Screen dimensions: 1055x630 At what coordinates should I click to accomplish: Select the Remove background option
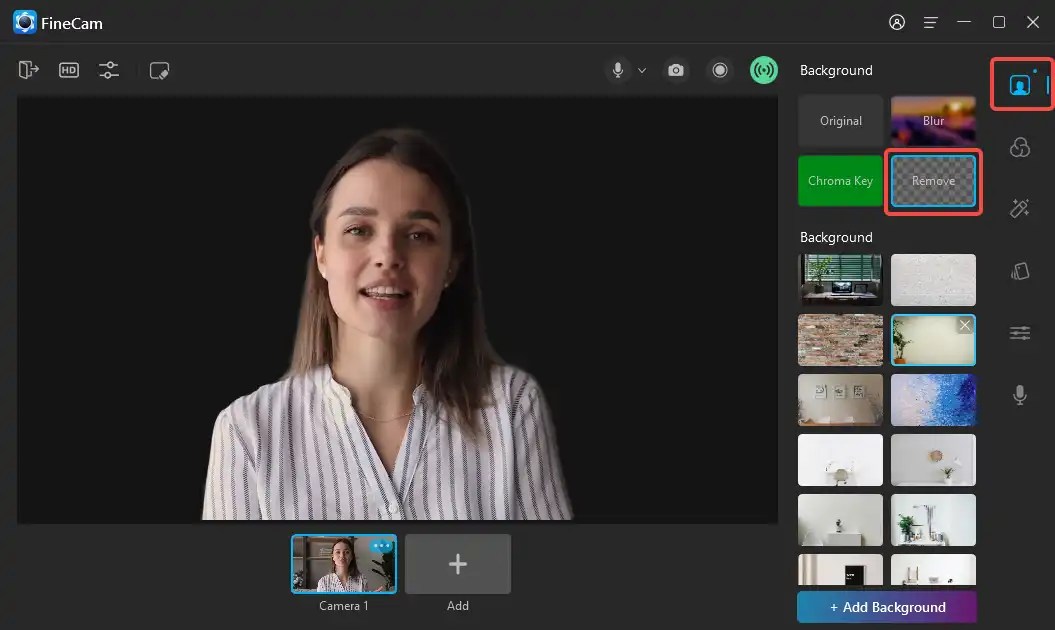coord(933,181)
